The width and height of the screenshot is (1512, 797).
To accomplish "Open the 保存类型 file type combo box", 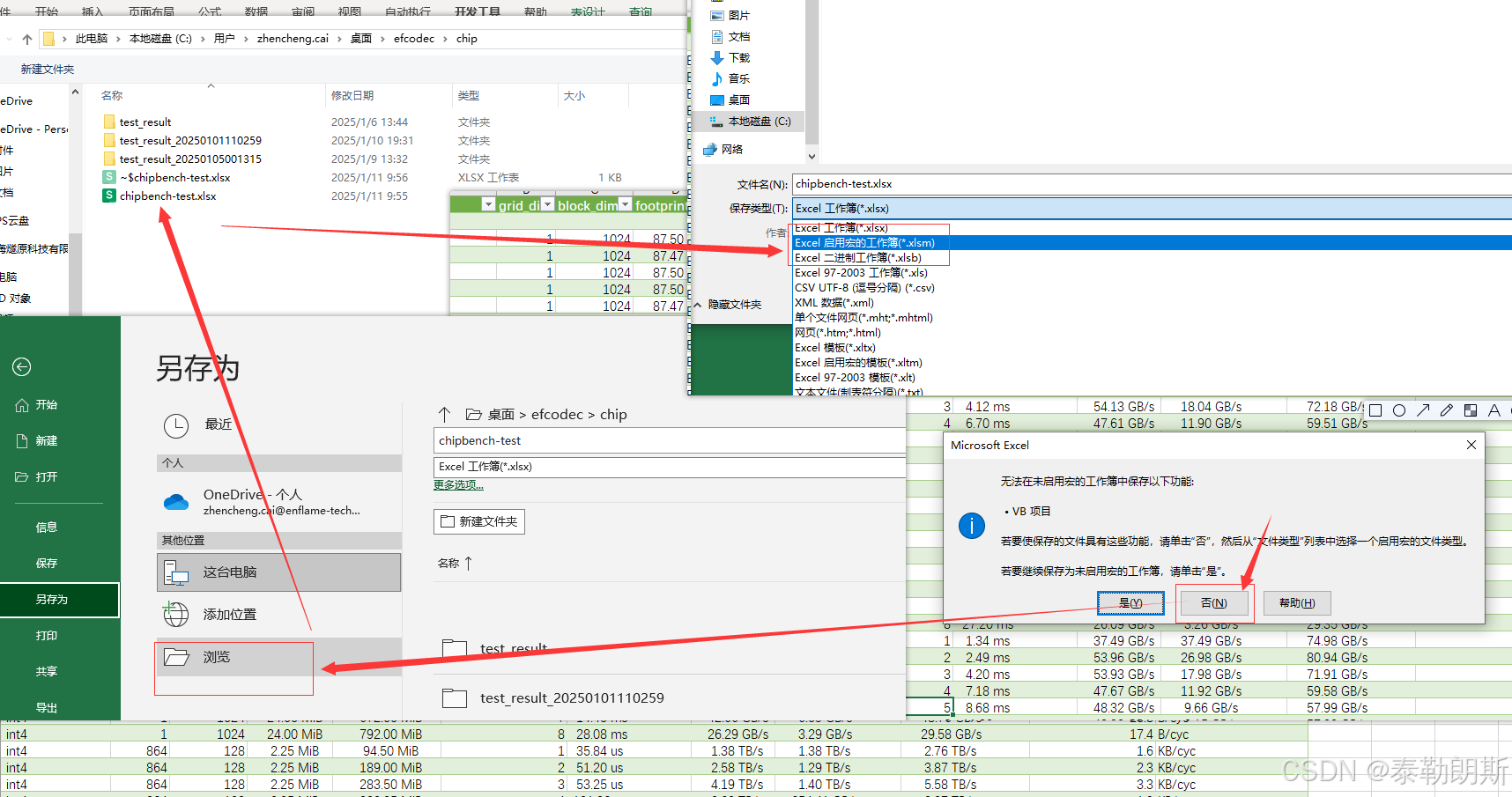I will click(1152, 209).
